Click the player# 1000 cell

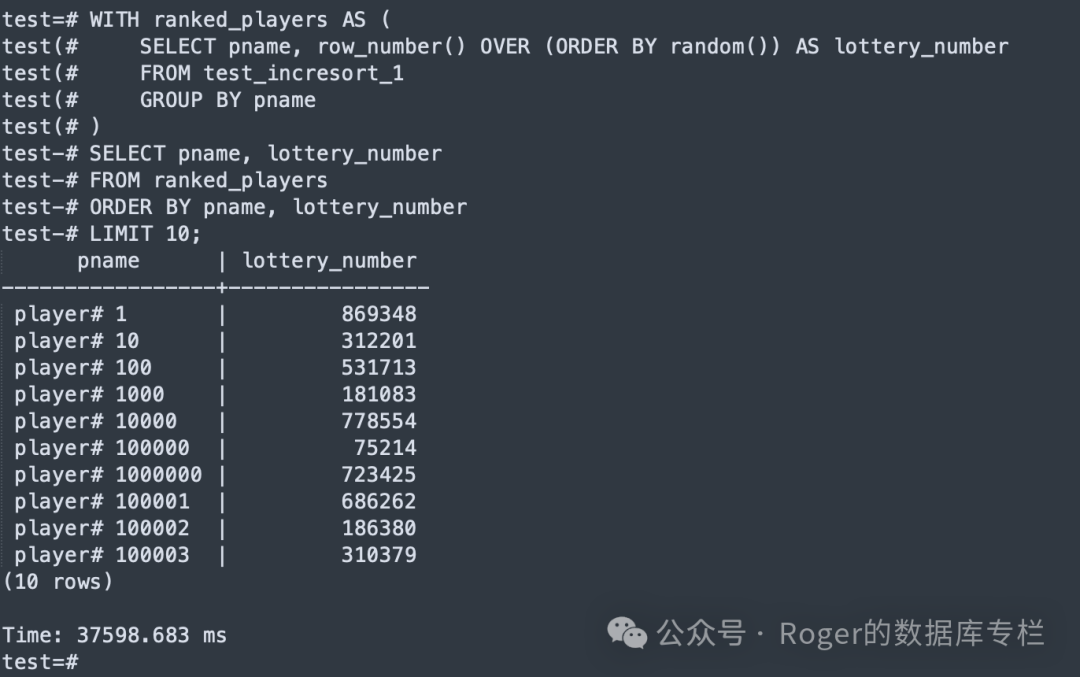tap(89, 394)
